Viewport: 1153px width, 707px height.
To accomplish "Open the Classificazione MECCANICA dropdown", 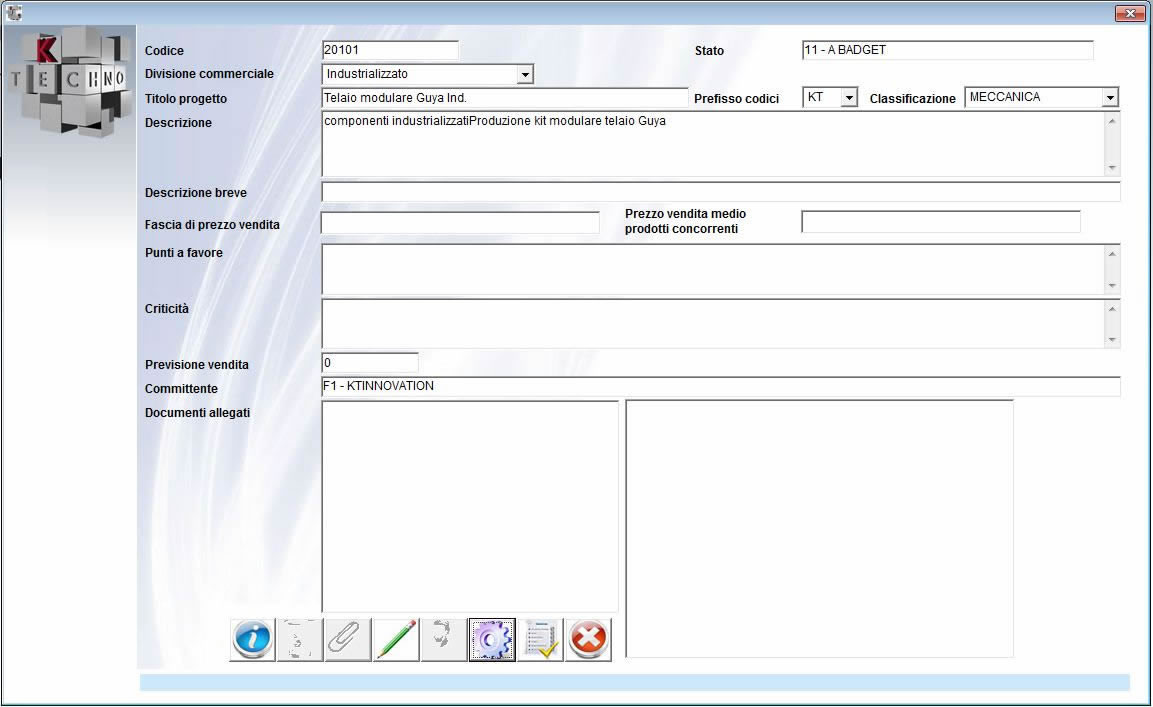I will 1110,97.
